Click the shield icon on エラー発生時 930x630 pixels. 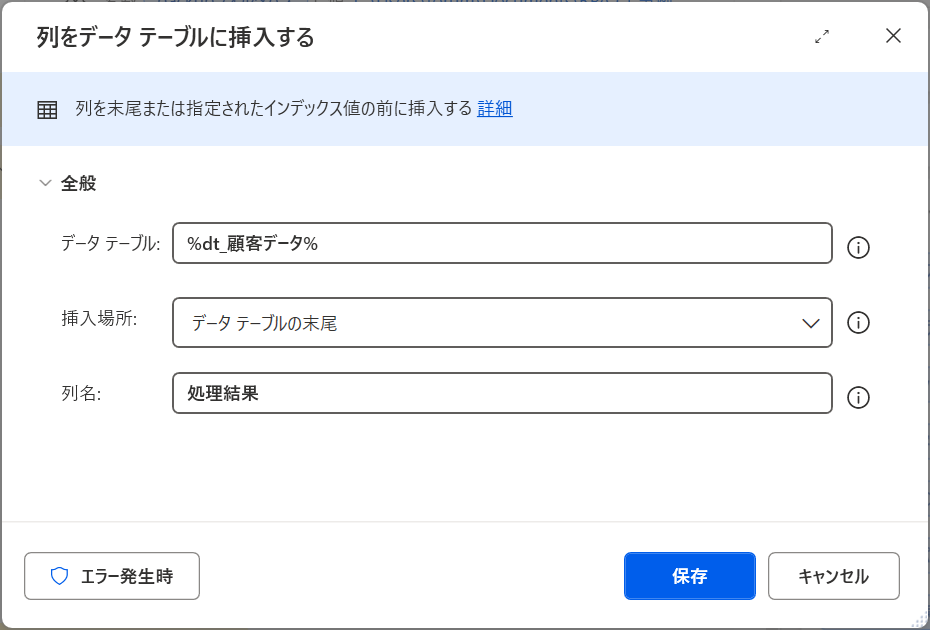tap(59, 576)
